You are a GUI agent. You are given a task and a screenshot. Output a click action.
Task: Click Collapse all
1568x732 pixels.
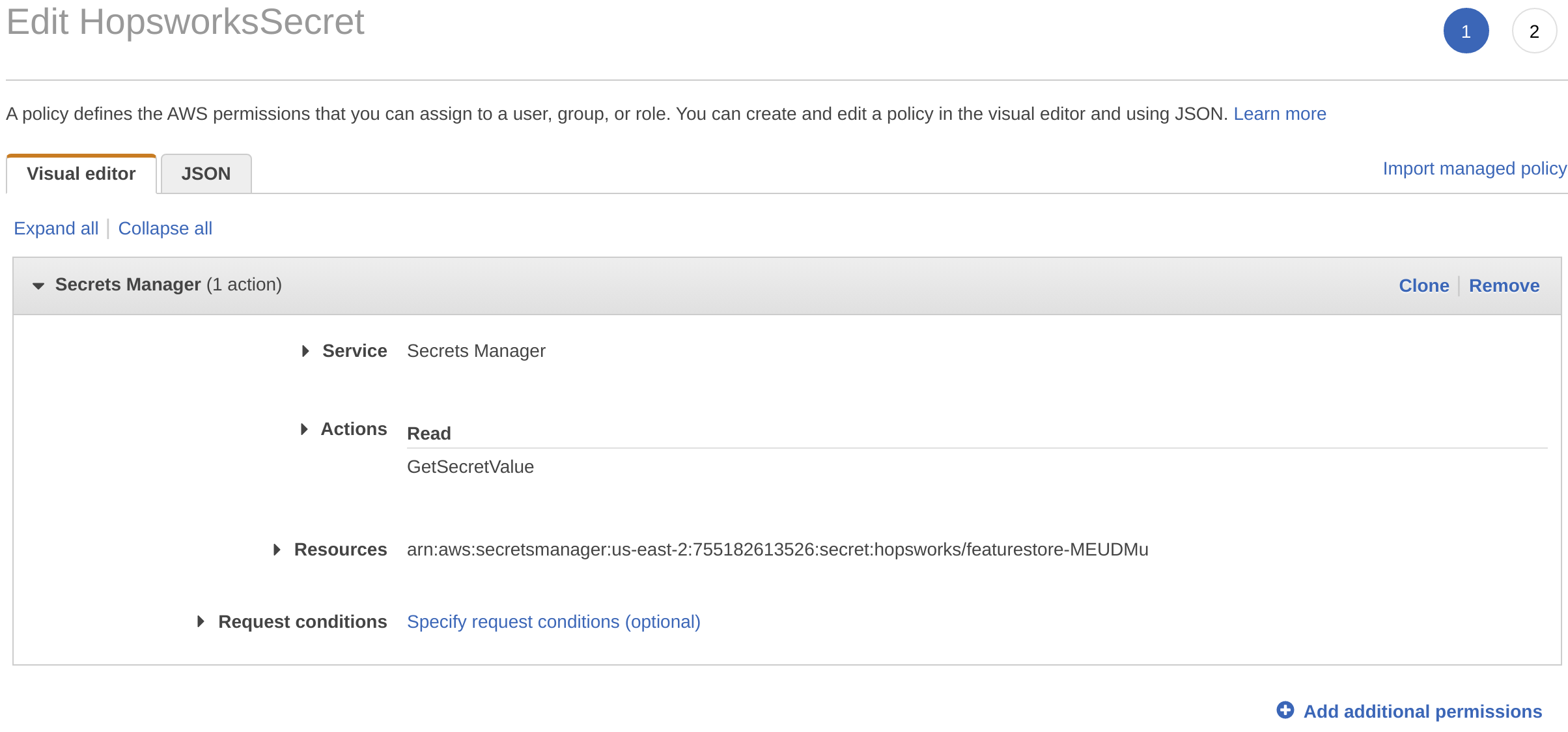(x=165, y=228)
